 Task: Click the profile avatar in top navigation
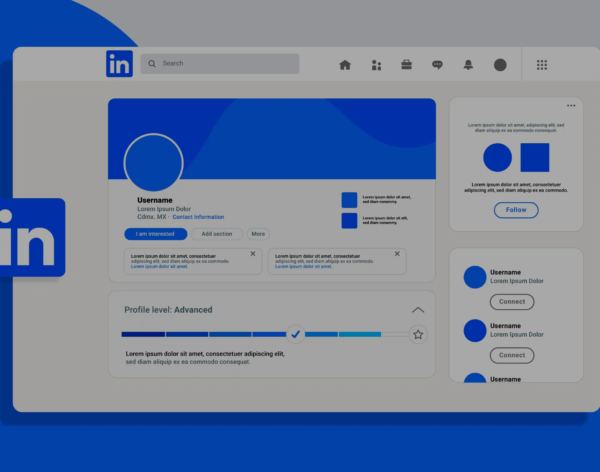click(500, 65)
